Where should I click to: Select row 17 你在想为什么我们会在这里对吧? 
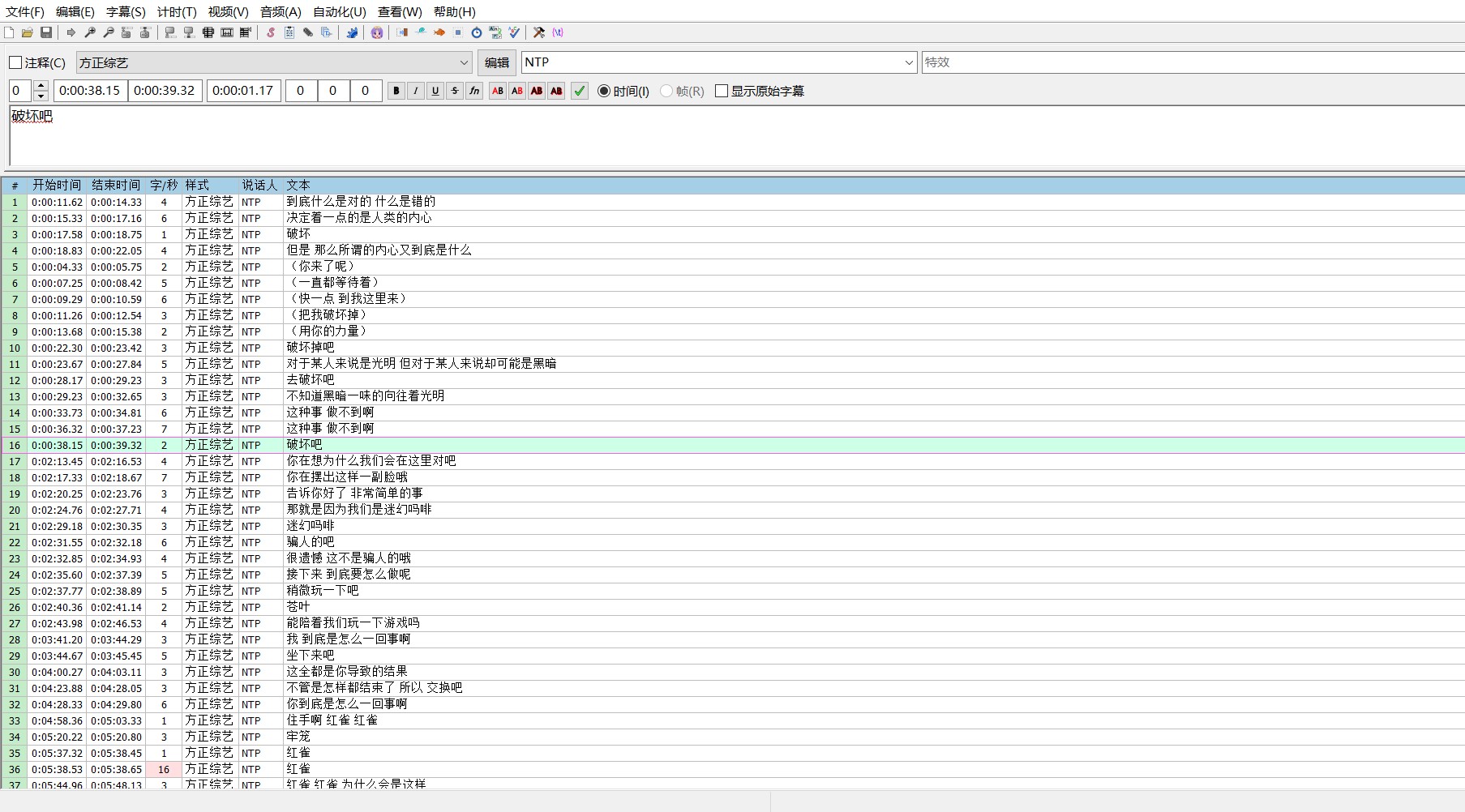[733, 461]
